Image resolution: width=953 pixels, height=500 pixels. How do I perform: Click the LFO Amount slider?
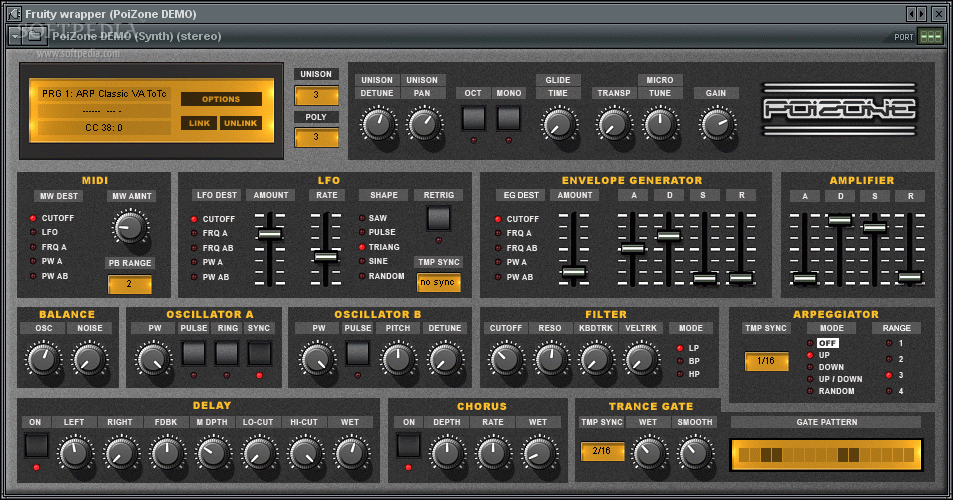[269, 235]
